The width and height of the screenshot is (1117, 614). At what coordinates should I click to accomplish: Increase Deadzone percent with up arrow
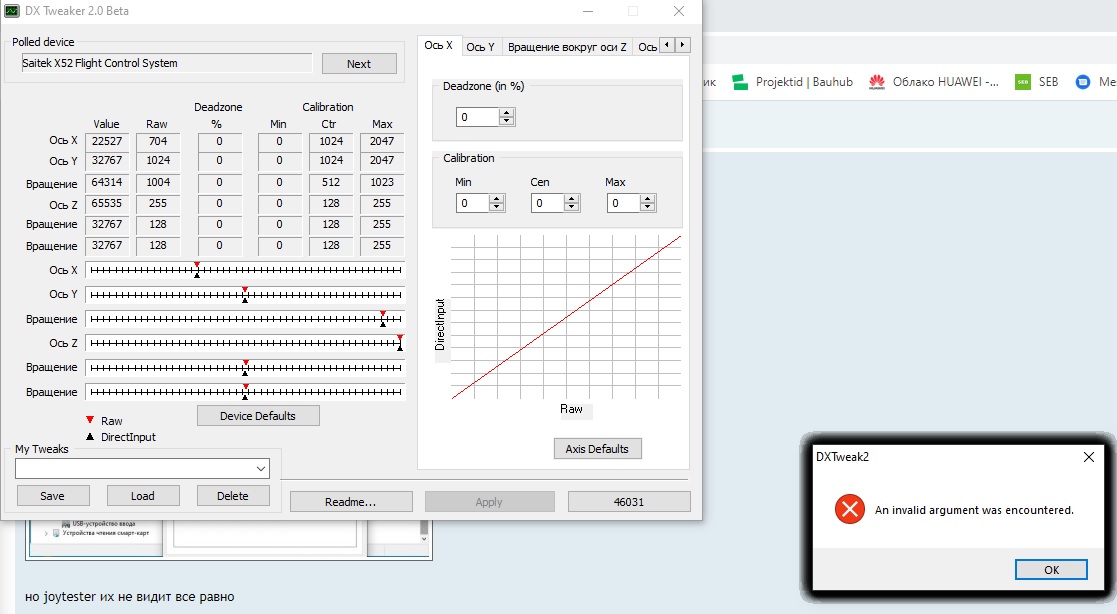[506, 113]
